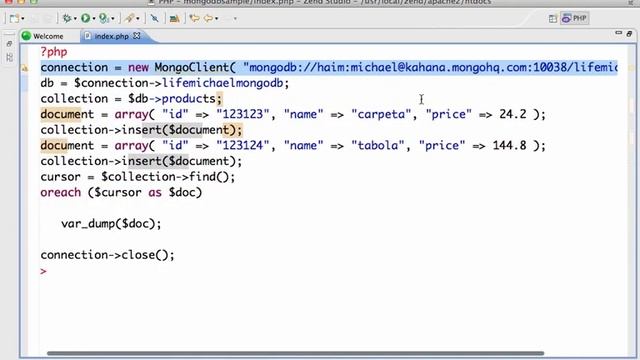The width and height of the screenshot is (640, 360).
Task: Click the closing ">" tag
Action: tap(44, 271)
